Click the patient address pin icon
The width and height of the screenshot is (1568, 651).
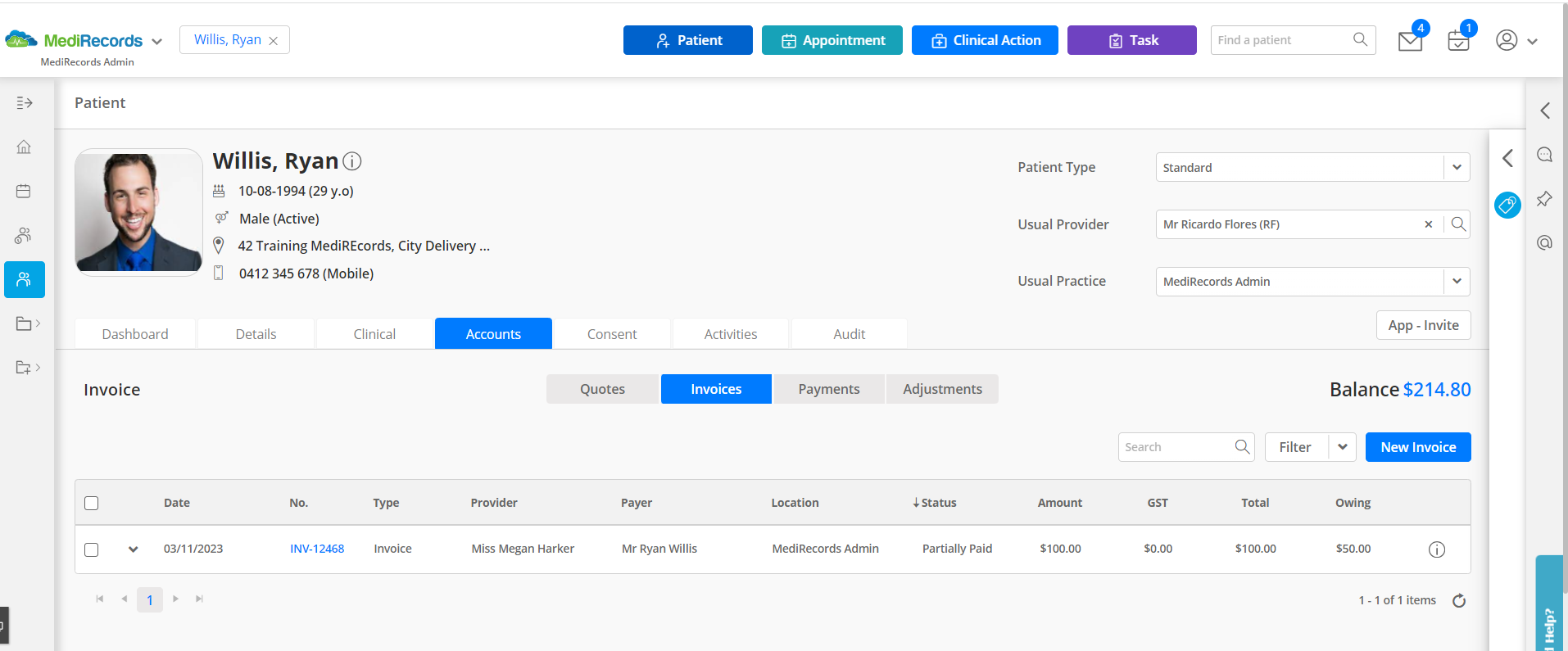[219, 246]
